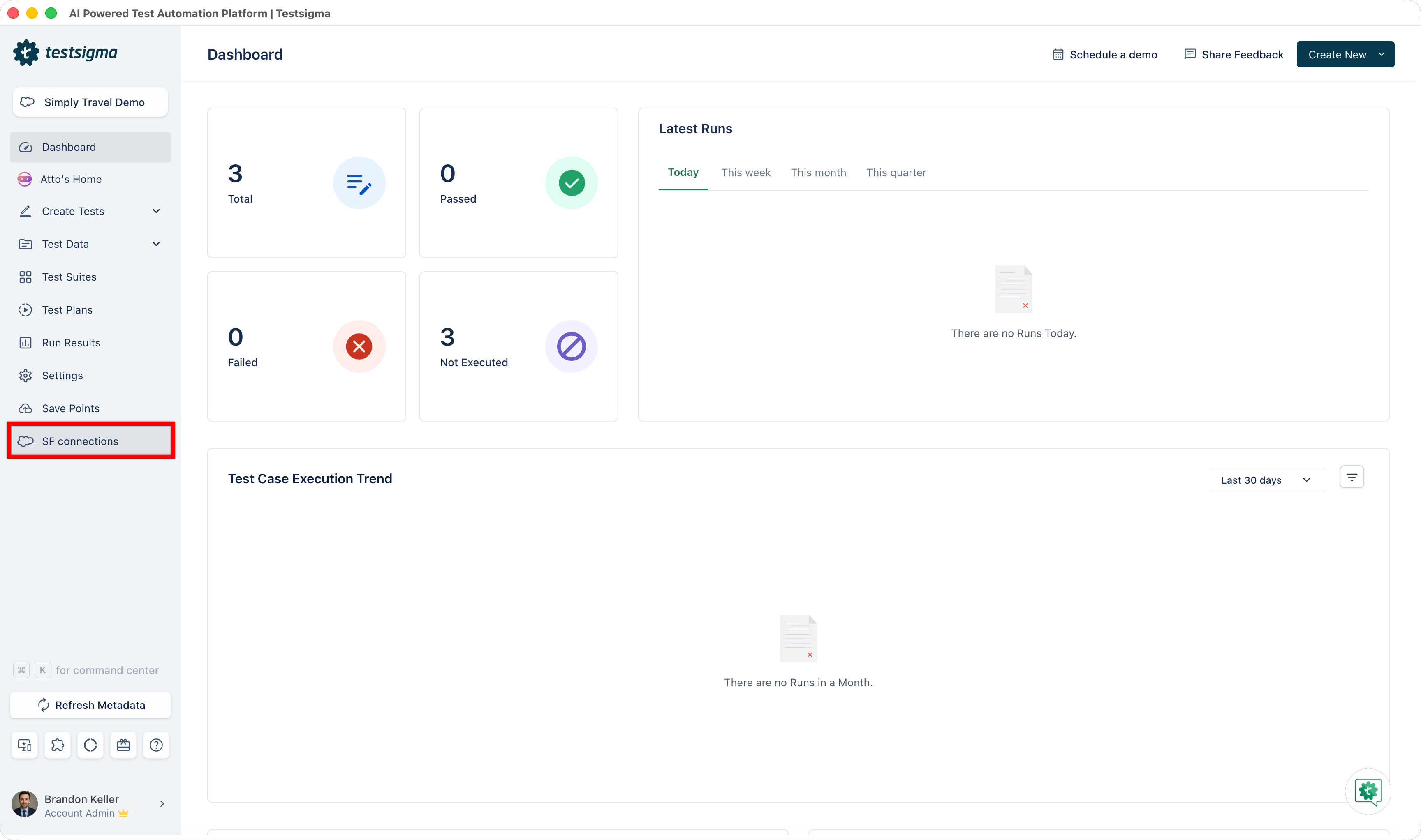Click the puzzle-piece add-ons icon
Image resolution: width=1421 pixels, height=840 pixels.
click(57, 745)
